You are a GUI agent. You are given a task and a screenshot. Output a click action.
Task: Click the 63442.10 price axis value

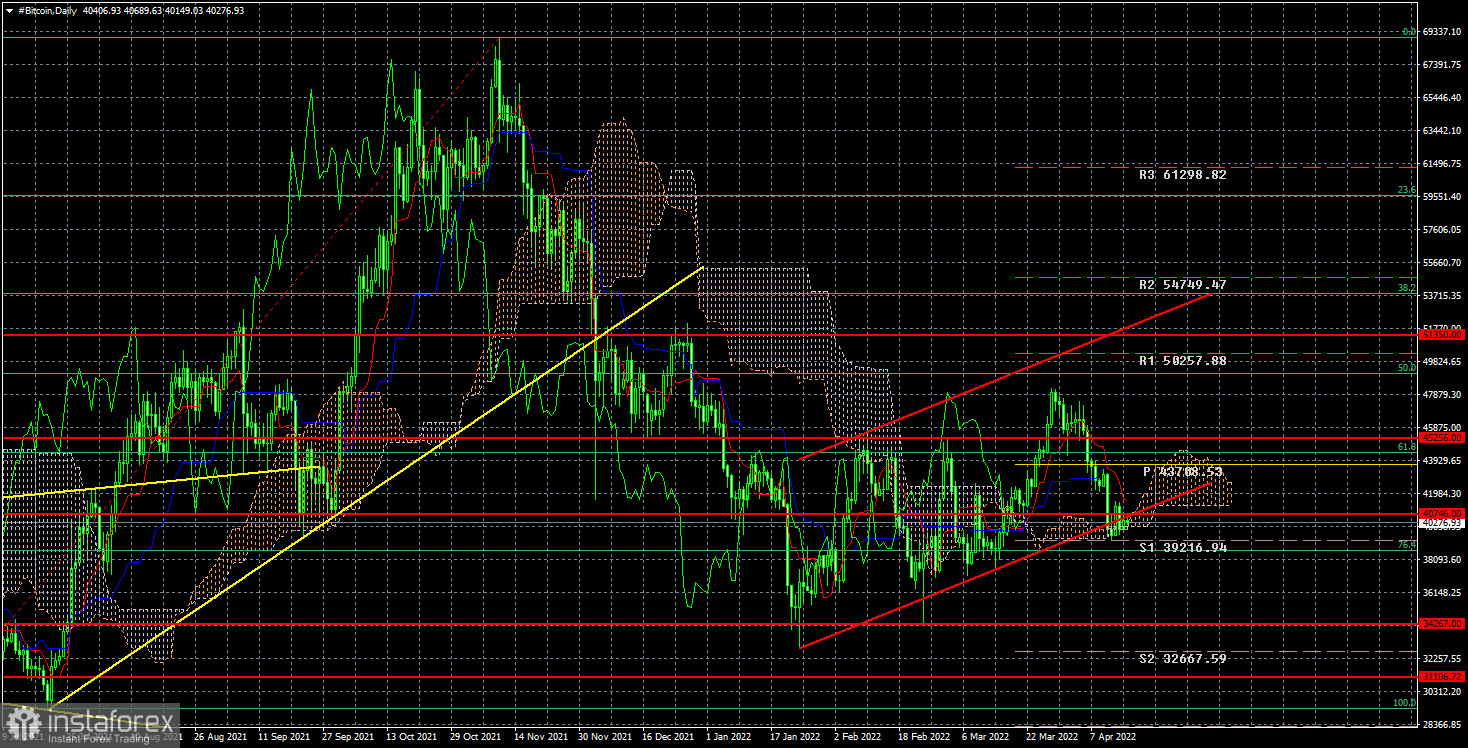(x=1443, y=130)
